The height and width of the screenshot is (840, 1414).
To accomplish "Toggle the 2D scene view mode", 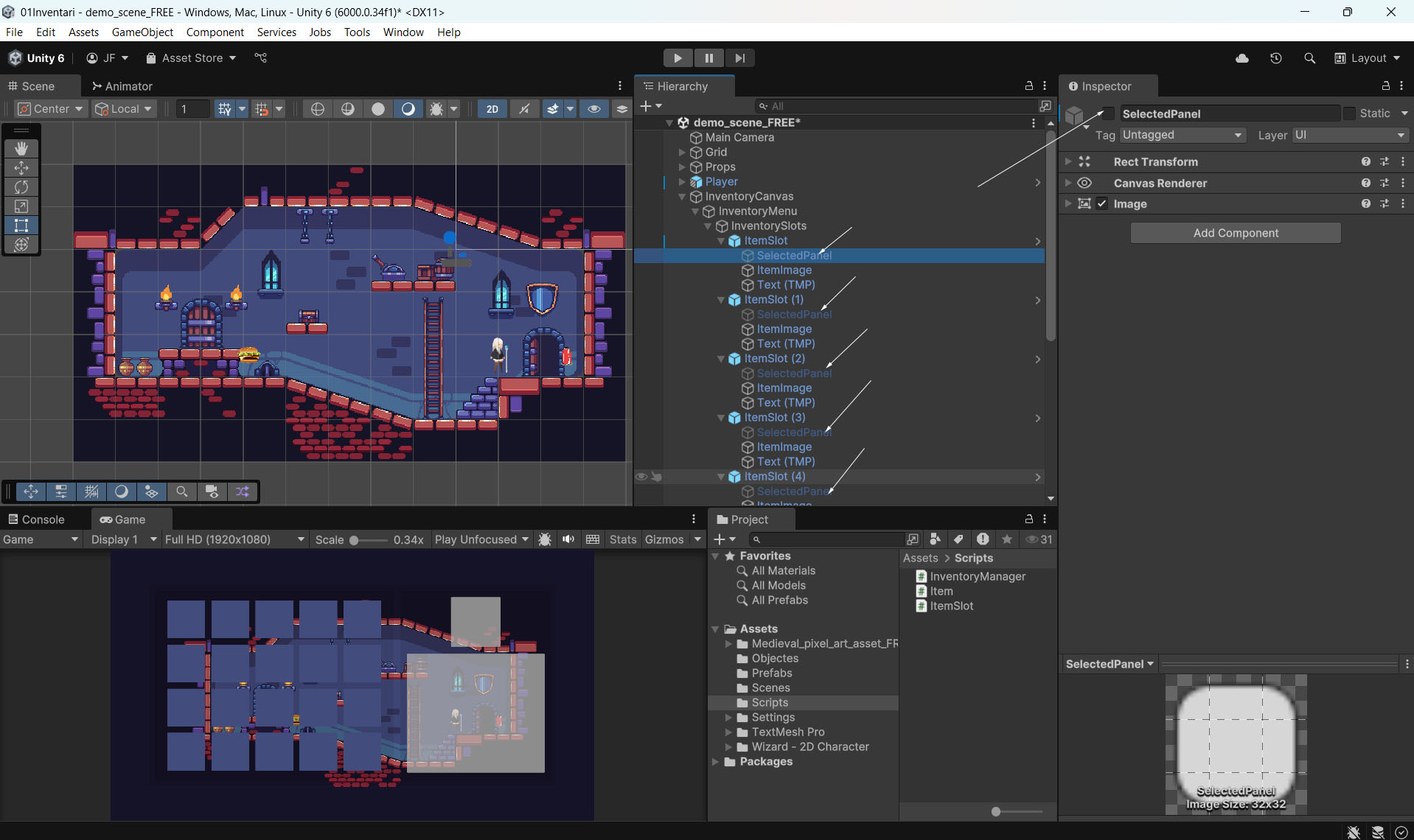I will click(x=492, y=109).
